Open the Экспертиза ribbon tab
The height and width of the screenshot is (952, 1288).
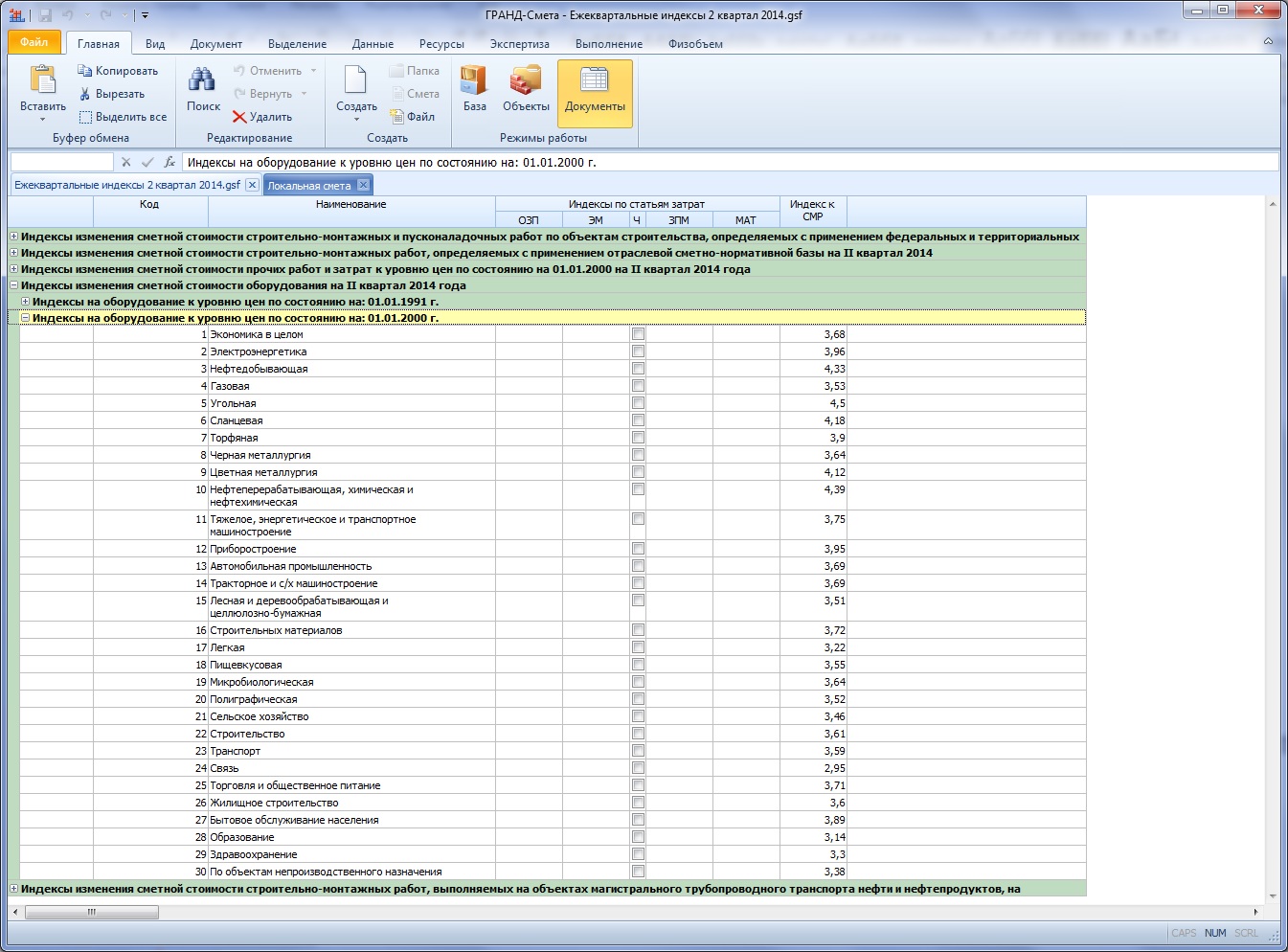(x=519, y=44)
